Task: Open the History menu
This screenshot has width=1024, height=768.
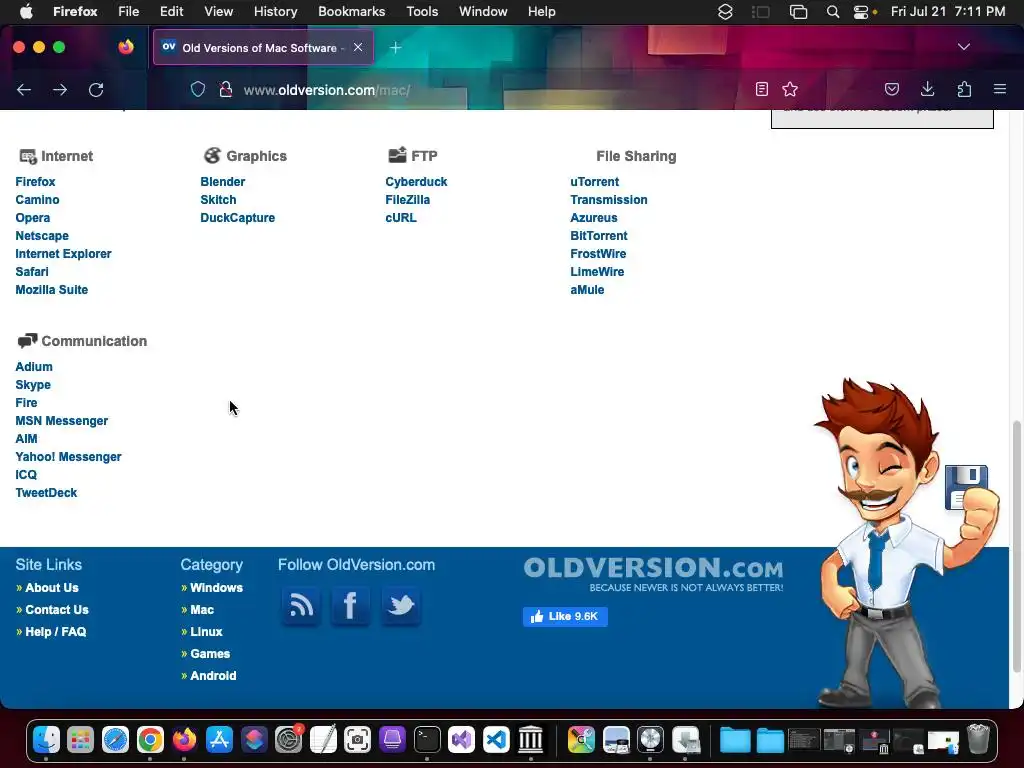Action: pos(275,12)
